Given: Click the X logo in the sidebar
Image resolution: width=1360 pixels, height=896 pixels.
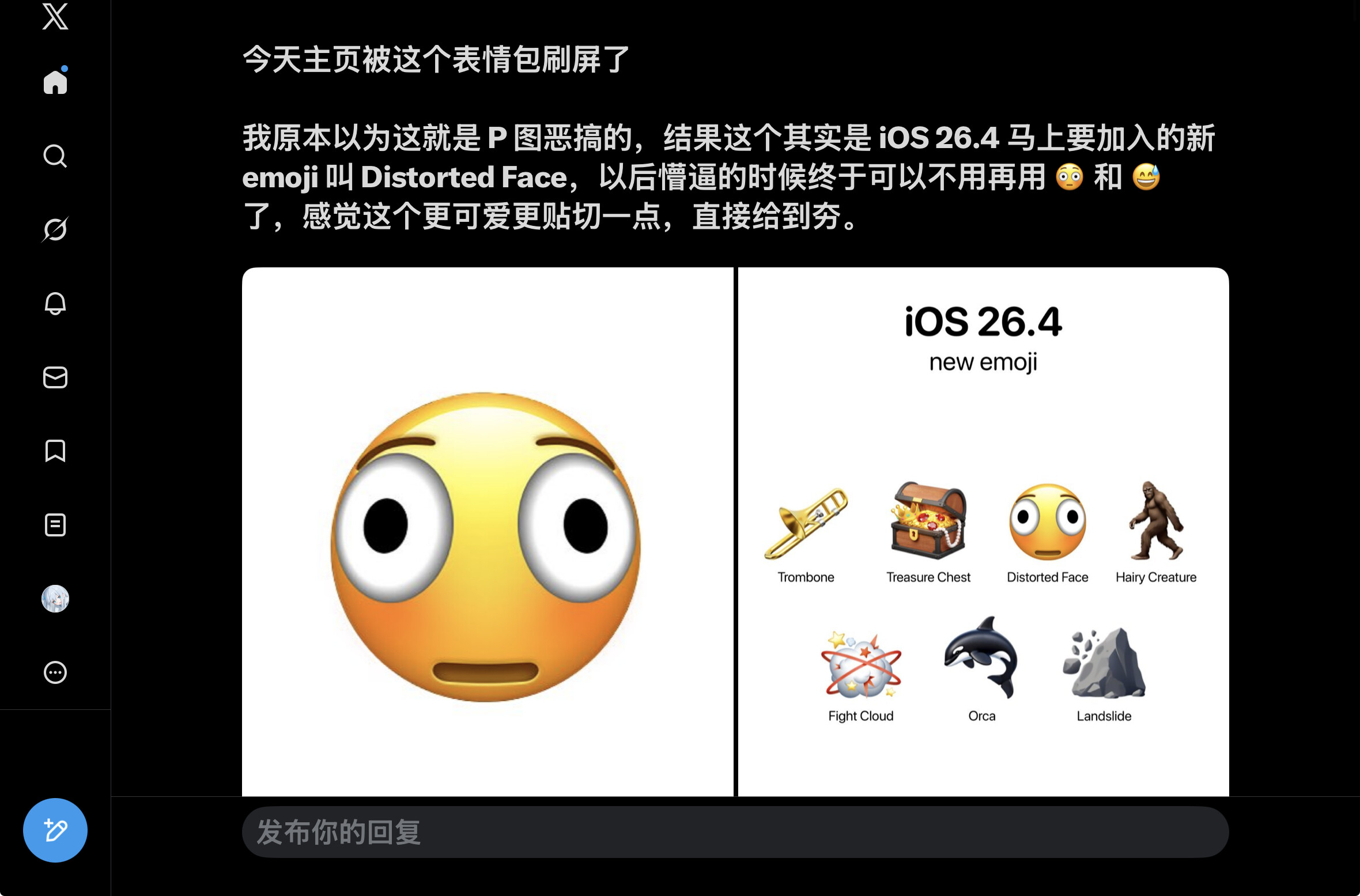Looking at the screenshot, I should tap(55, 16).
